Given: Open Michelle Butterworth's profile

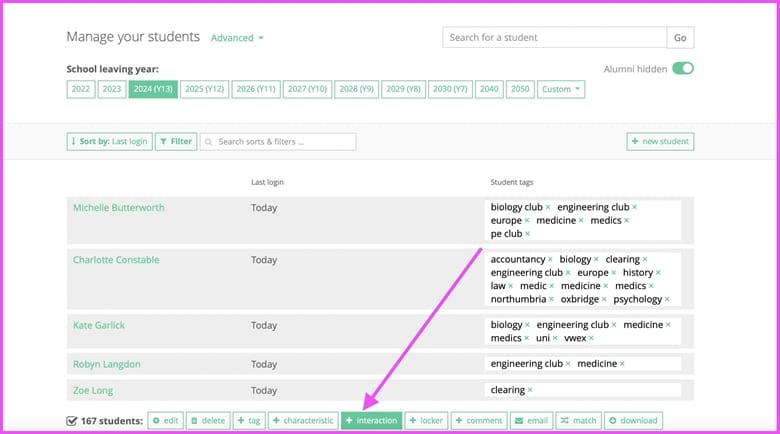Looking at the screenshot, I should tap(118, 208).
